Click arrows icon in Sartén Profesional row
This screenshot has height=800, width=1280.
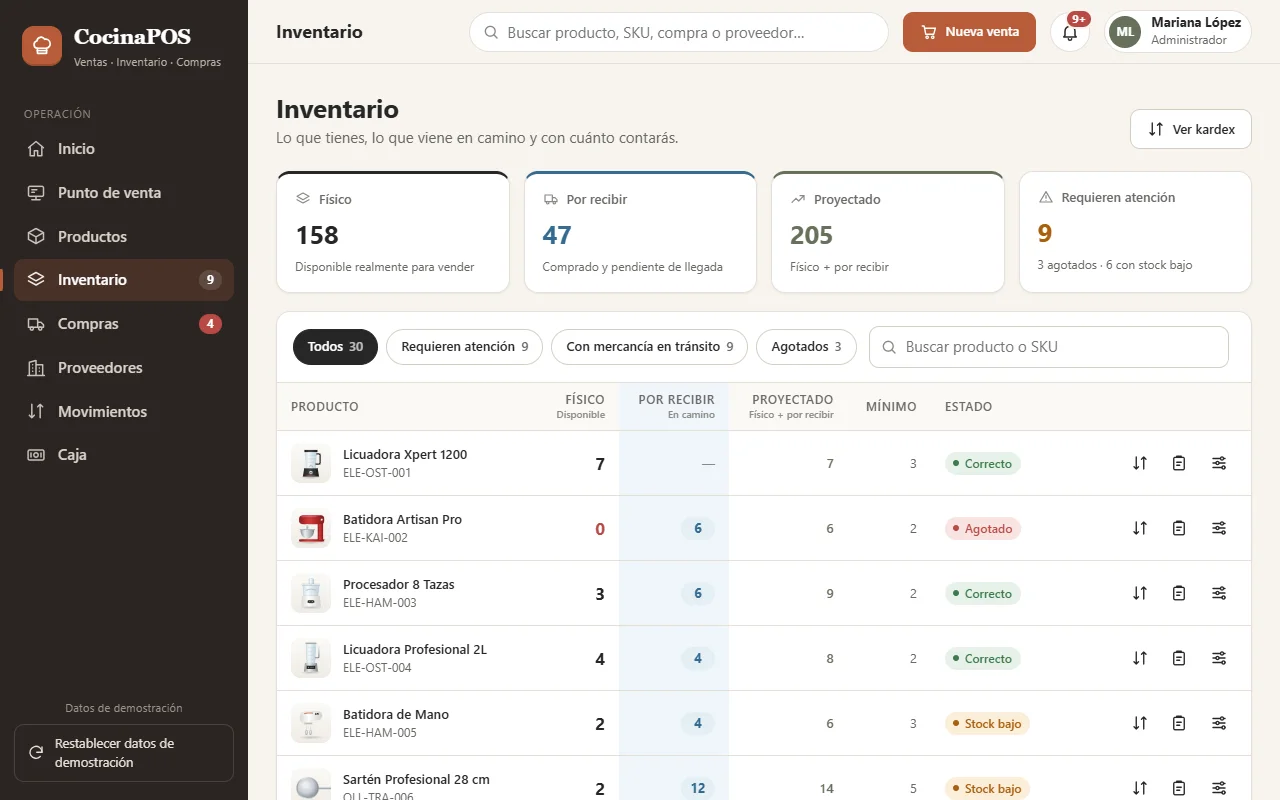click(x=1140, y=788)
